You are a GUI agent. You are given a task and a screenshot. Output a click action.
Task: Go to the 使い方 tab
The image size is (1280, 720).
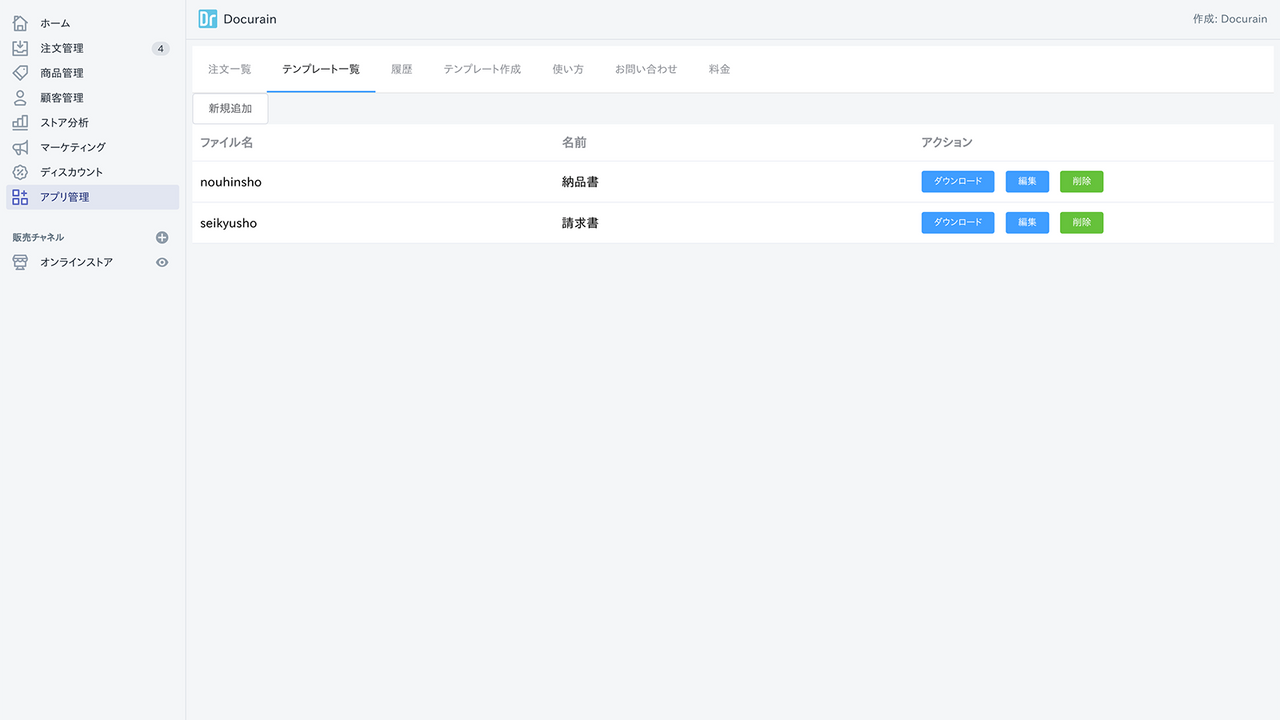pos(568,69)
